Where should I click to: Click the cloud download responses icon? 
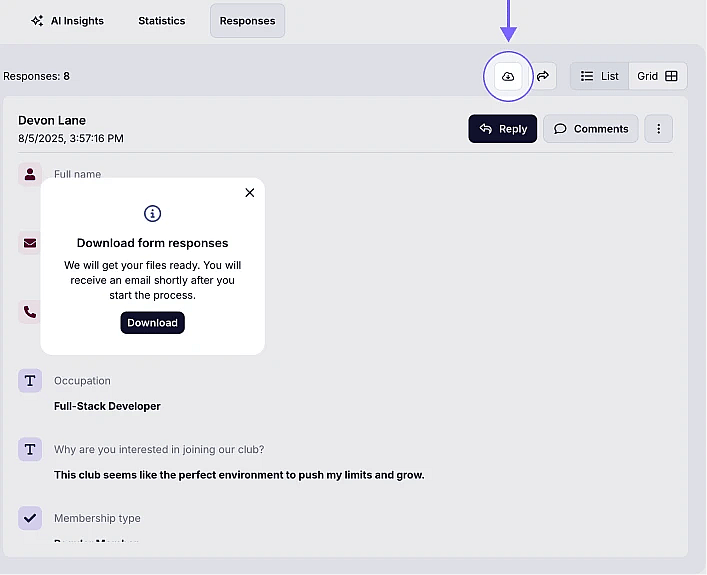[x=508, y=76]
